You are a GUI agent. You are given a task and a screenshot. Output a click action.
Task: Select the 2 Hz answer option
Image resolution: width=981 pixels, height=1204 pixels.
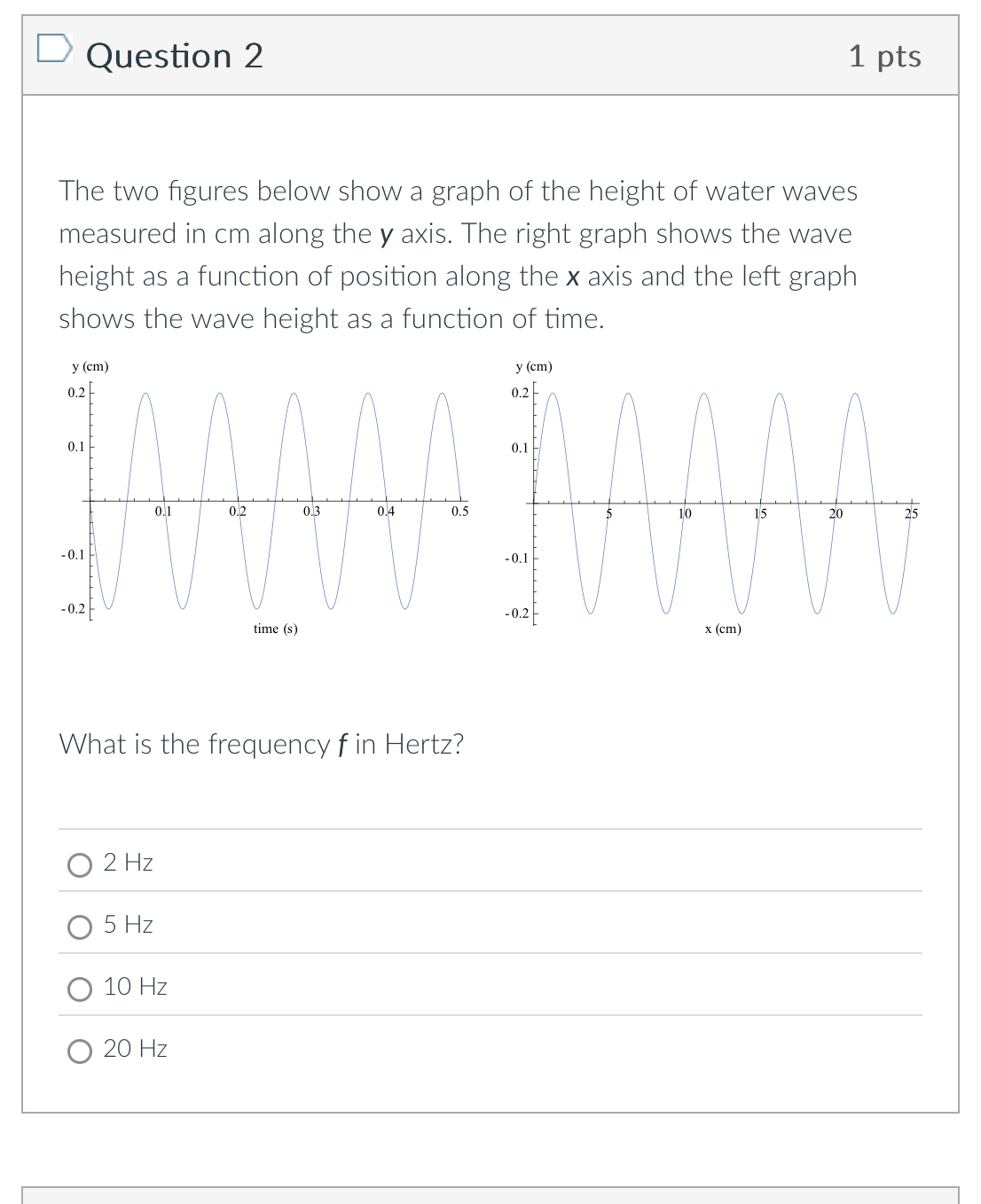pos(80,864)
